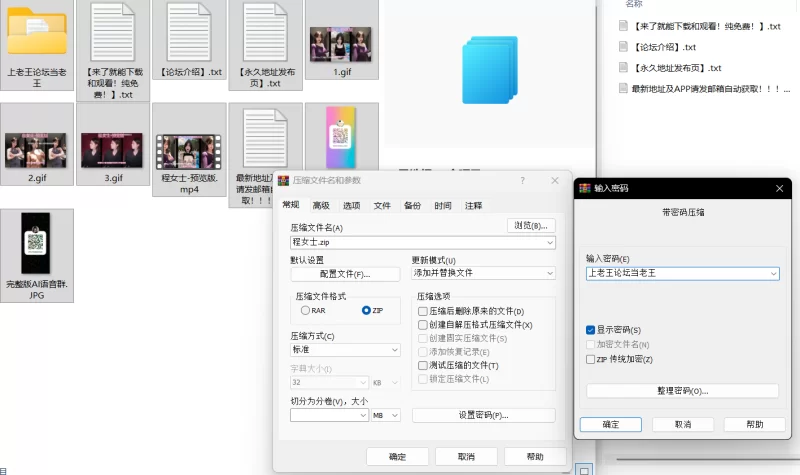The width and height of the screenshot is (800, 475).
Task: Open the 注释 tab
Action: click(x=473, y=205)
